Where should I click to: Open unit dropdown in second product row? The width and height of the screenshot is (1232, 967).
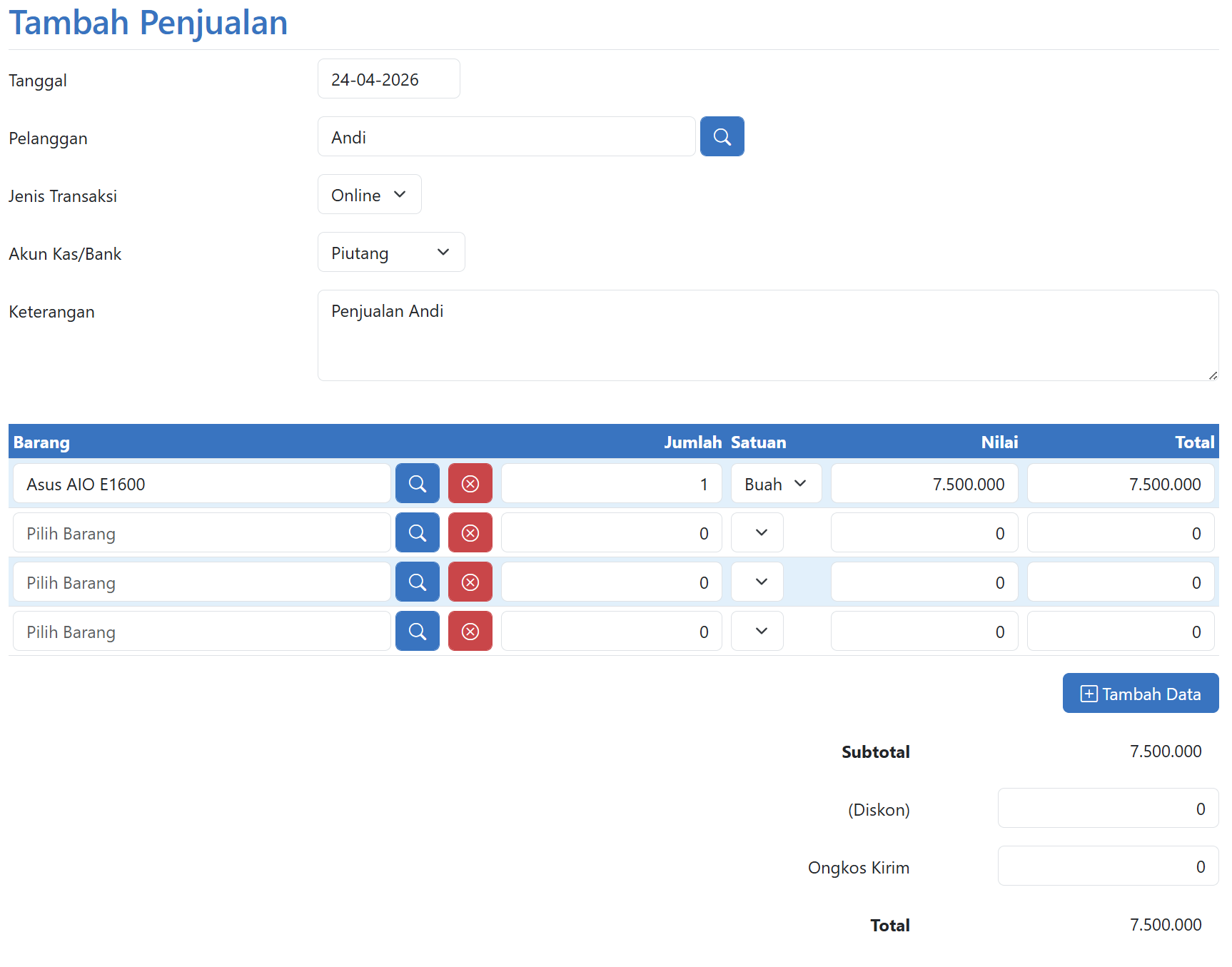[757, 533]
